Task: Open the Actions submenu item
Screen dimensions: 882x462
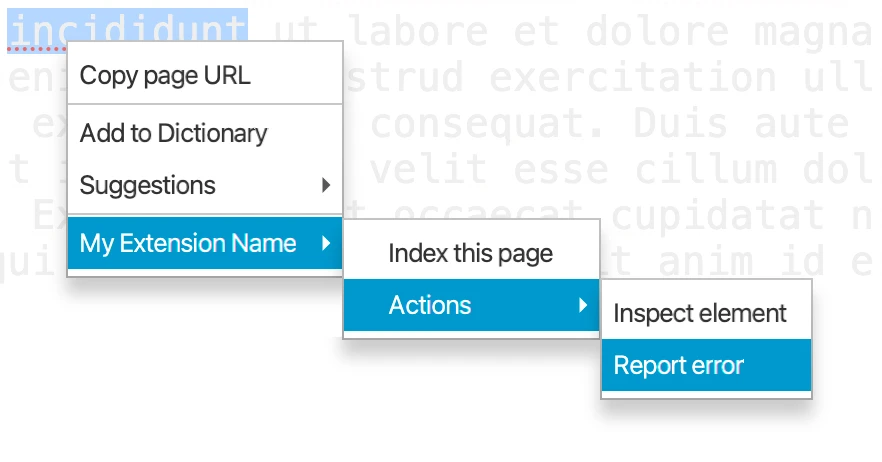Action: (430, 305)
